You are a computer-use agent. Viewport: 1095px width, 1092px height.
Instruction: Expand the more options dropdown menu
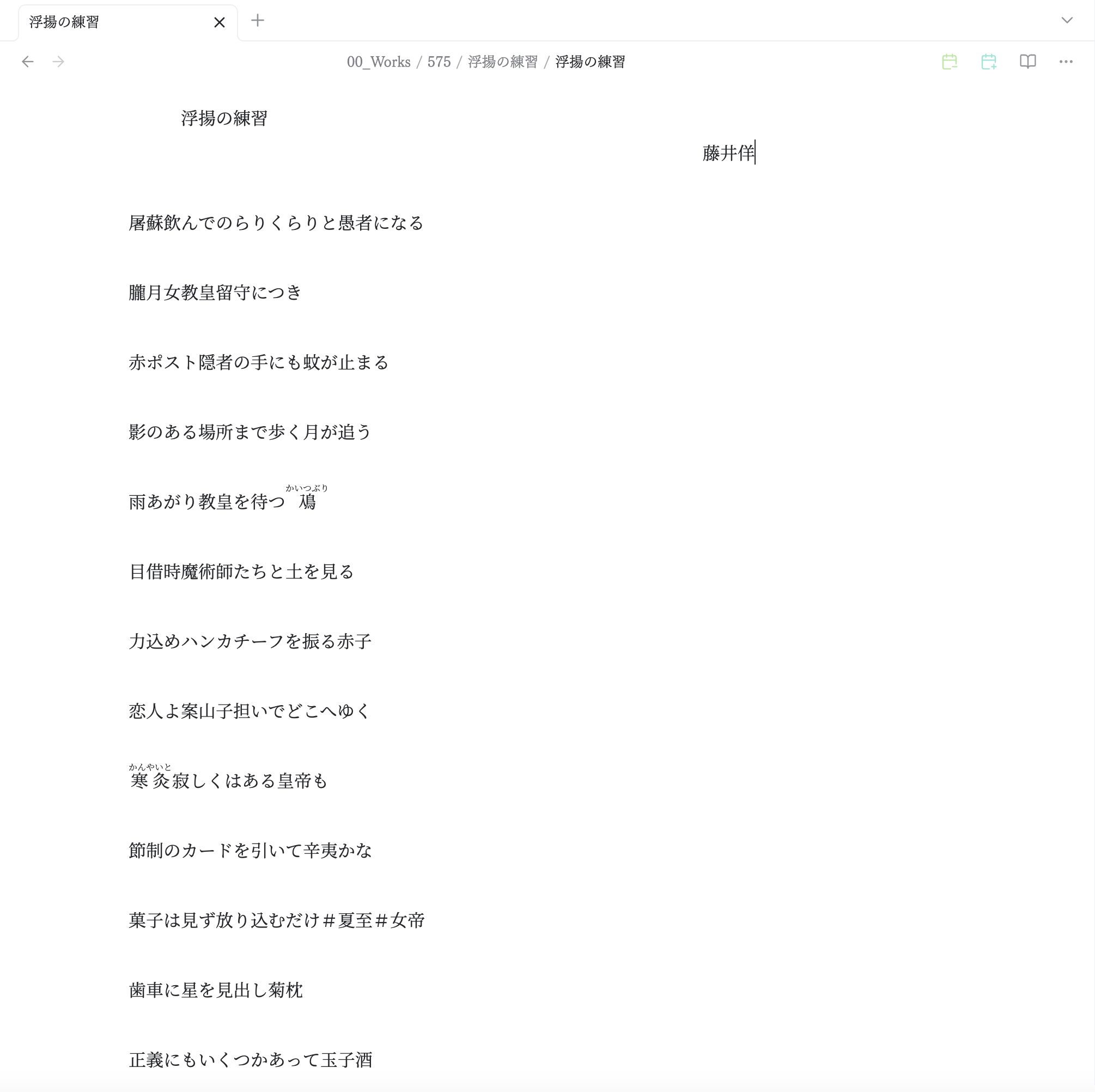pos(1067,61)
